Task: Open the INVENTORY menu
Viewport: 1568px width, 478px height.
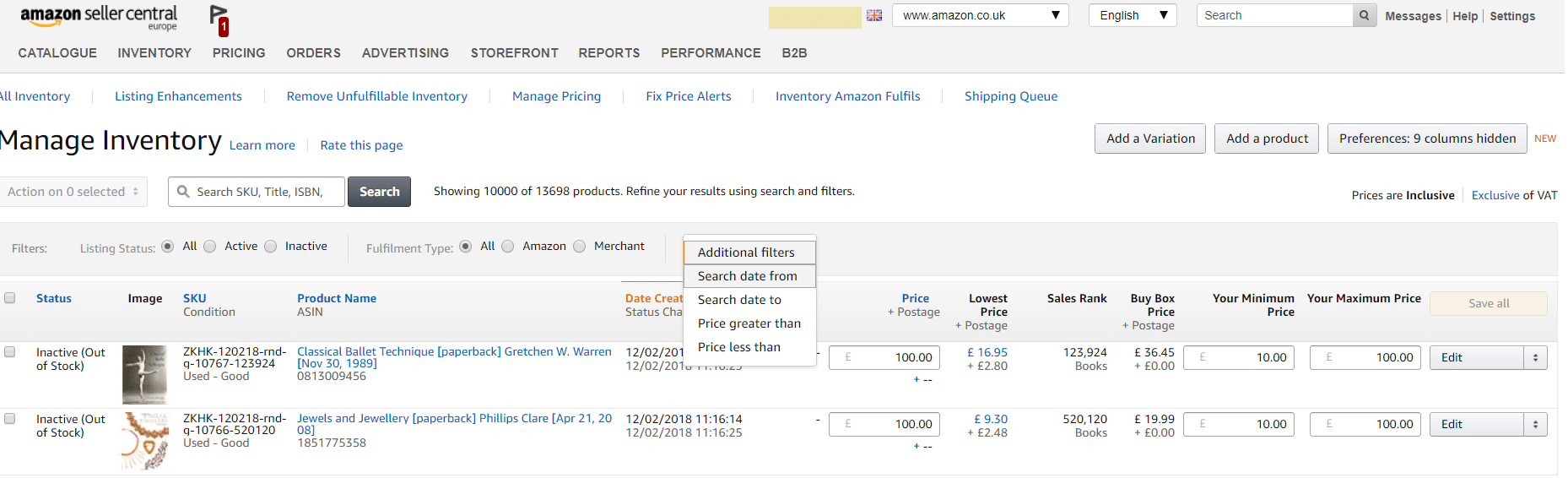Action: (154, 52)
